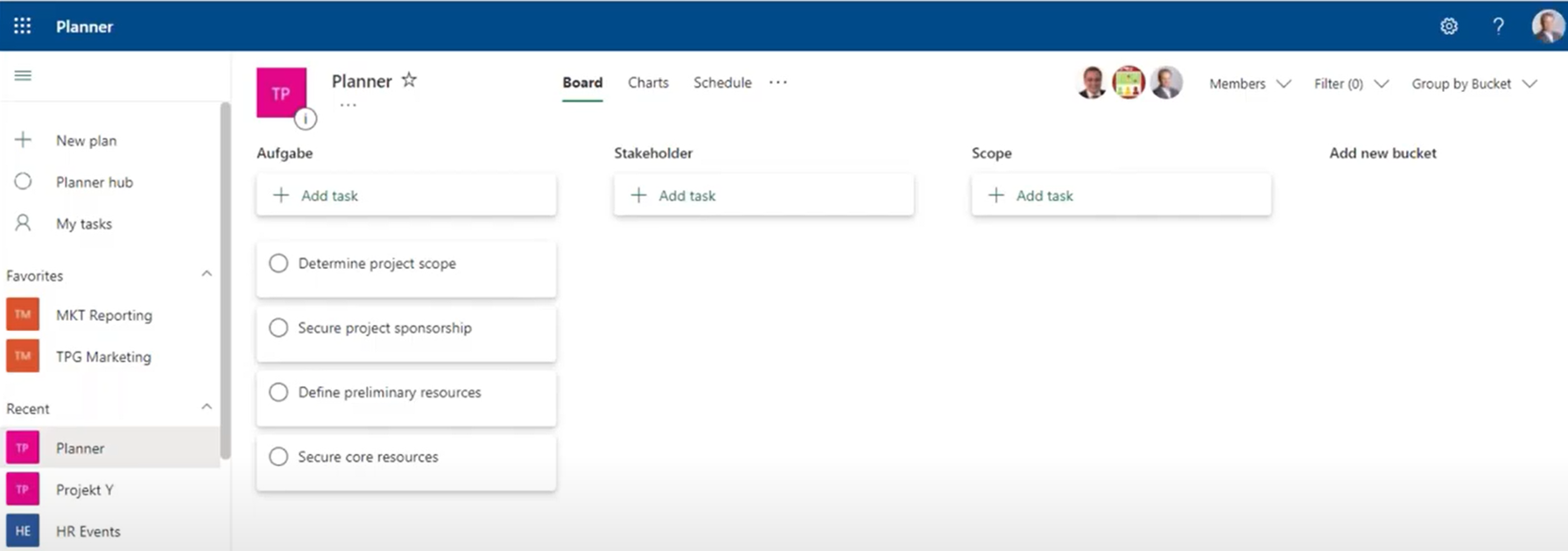
Task: Click the plus icon for New plan
Action: pos(24,140)
